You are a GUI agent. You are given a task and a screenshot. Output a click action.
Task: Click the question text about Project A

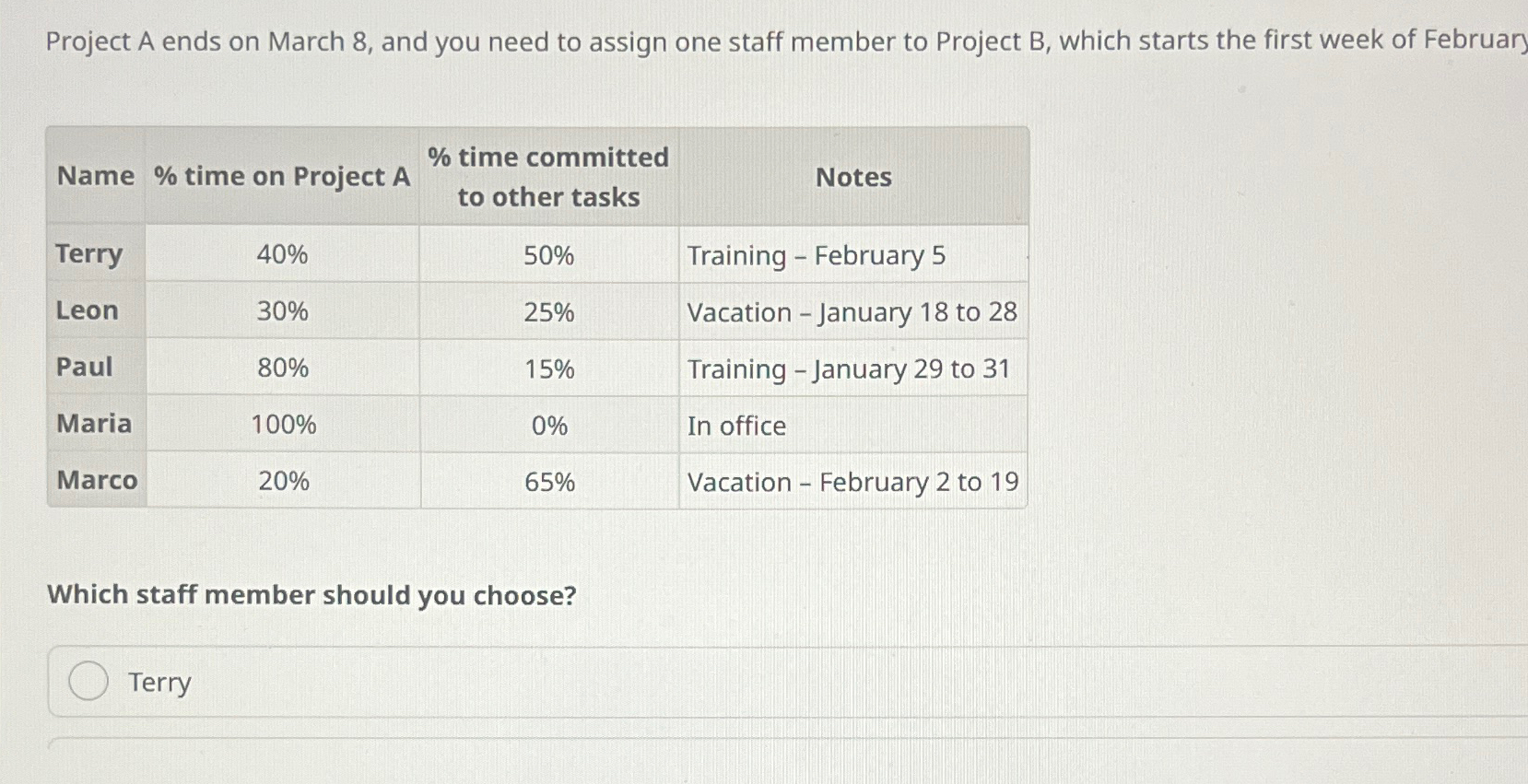tap(645, 41)
